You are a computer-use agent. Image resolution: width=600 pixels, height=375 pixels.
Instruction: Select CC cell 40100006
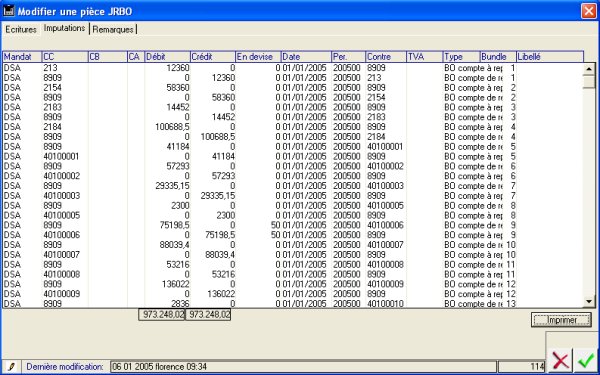click(61, 235)
